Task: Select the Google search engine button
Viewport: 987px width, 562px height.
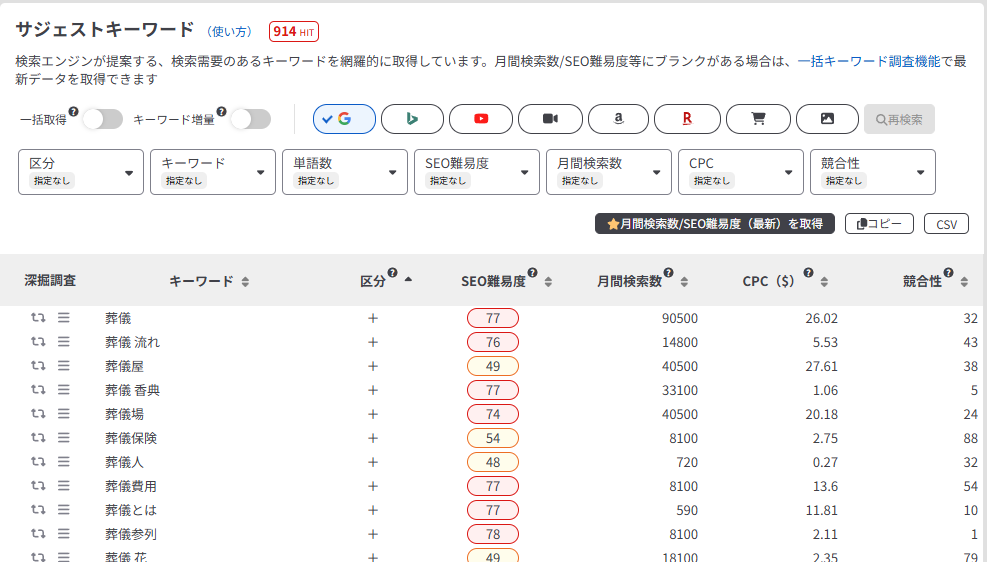Action: (344, 119)
